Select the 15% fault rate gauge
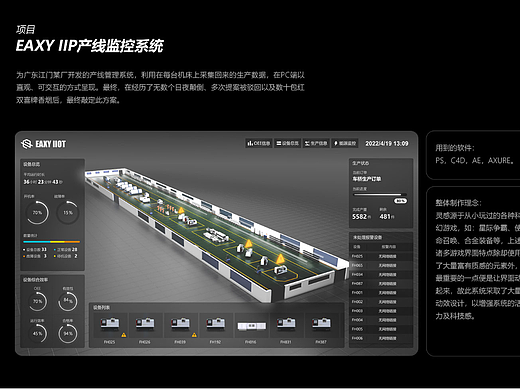This screenshot has height=390, width=520. (x=68, y=212)
